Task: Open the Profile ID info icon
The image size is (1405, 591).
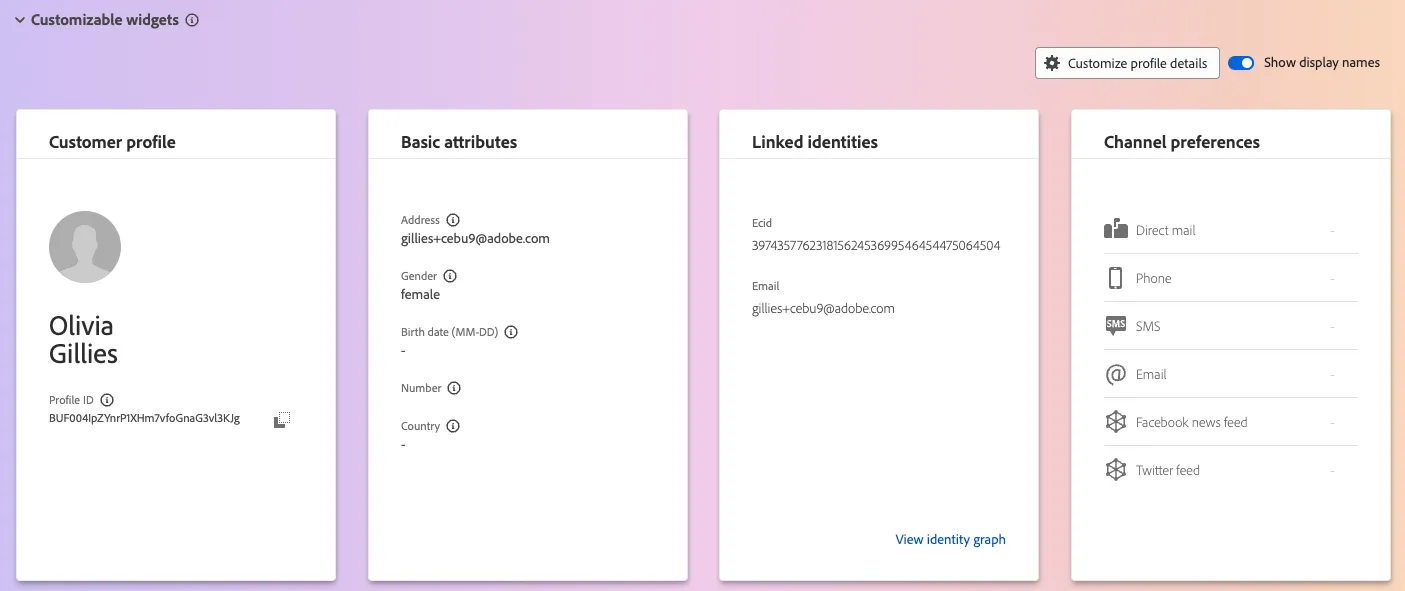Action: click(107, 400)
